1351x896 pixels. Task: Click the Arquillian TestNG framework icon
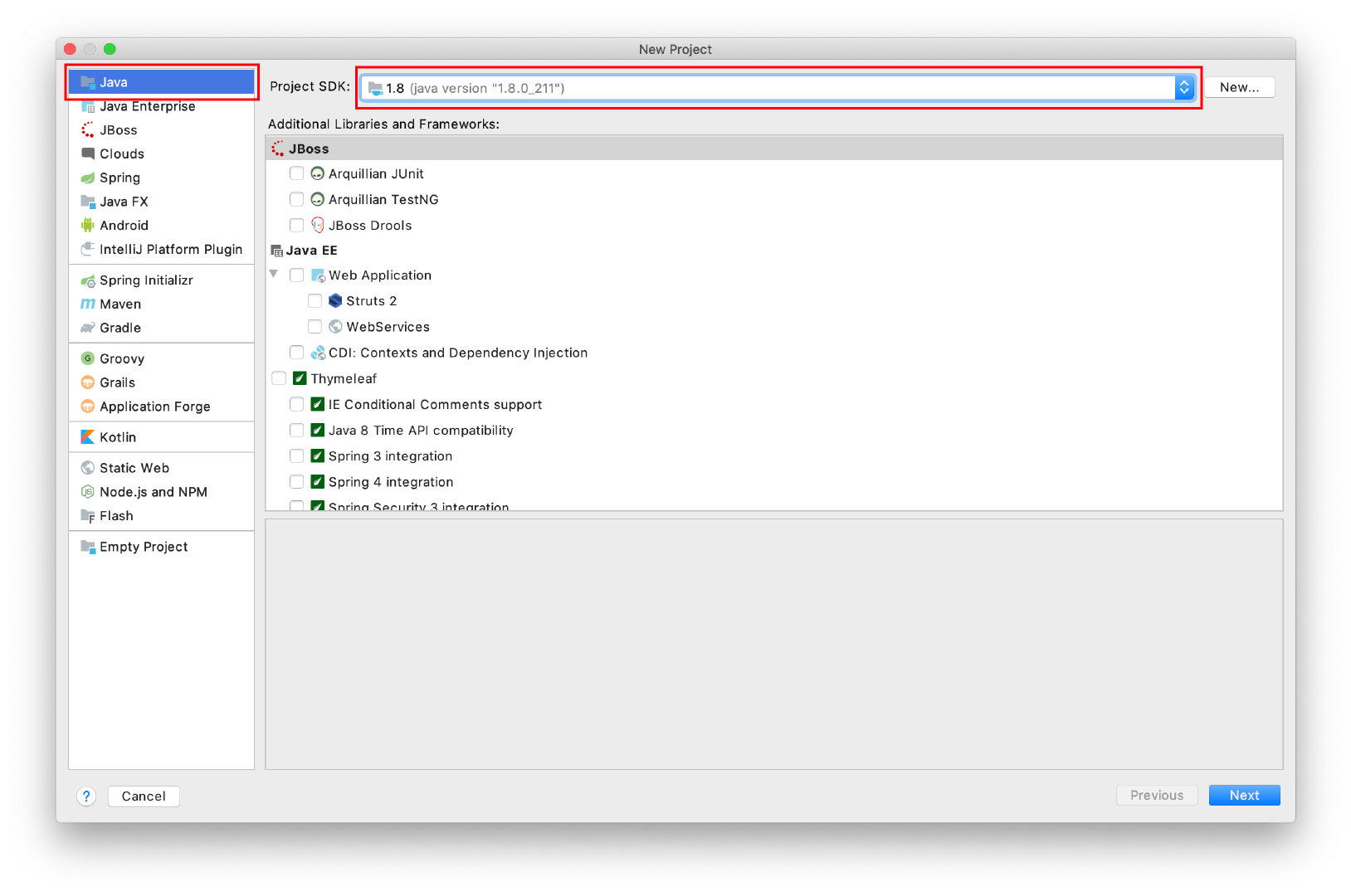point(317,199)
